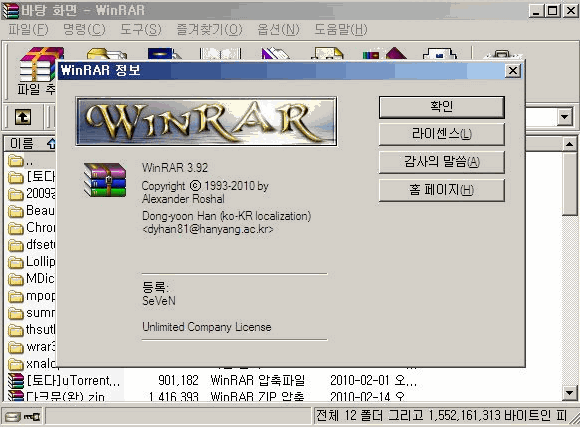Select the parent folder ".." entry
Image resolution: width=580 pixels, height=428 pixels.
20,161
